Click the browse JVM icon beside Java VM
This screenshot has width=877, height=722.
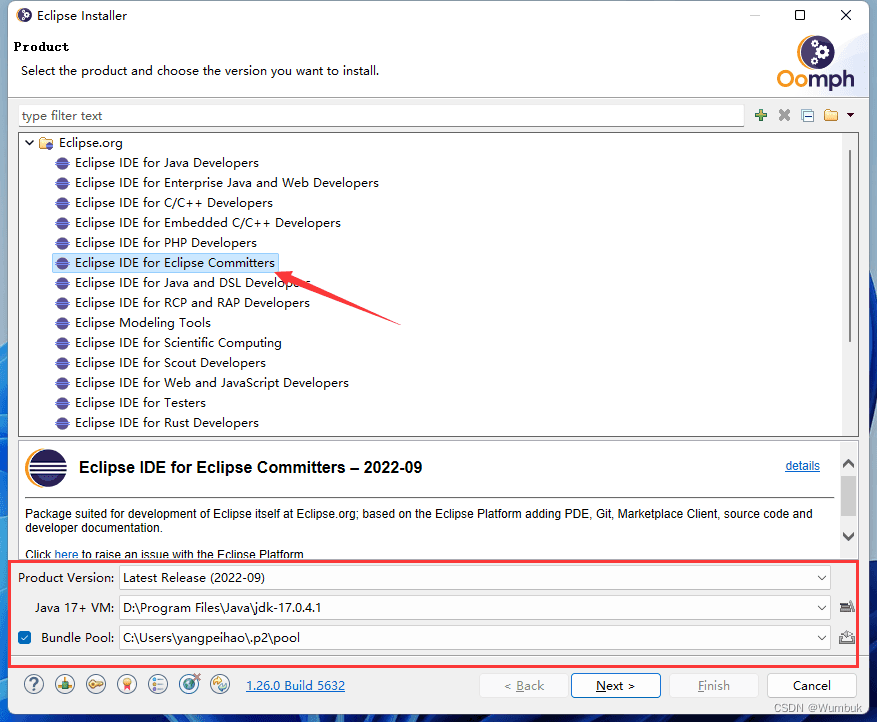pos(847,607)
